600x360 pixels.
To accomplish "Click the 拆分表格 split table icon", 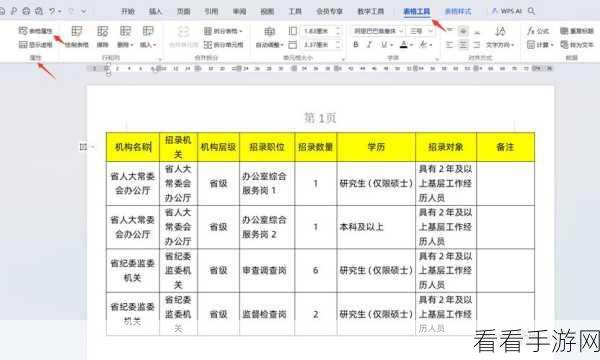I will click(208, 31).
